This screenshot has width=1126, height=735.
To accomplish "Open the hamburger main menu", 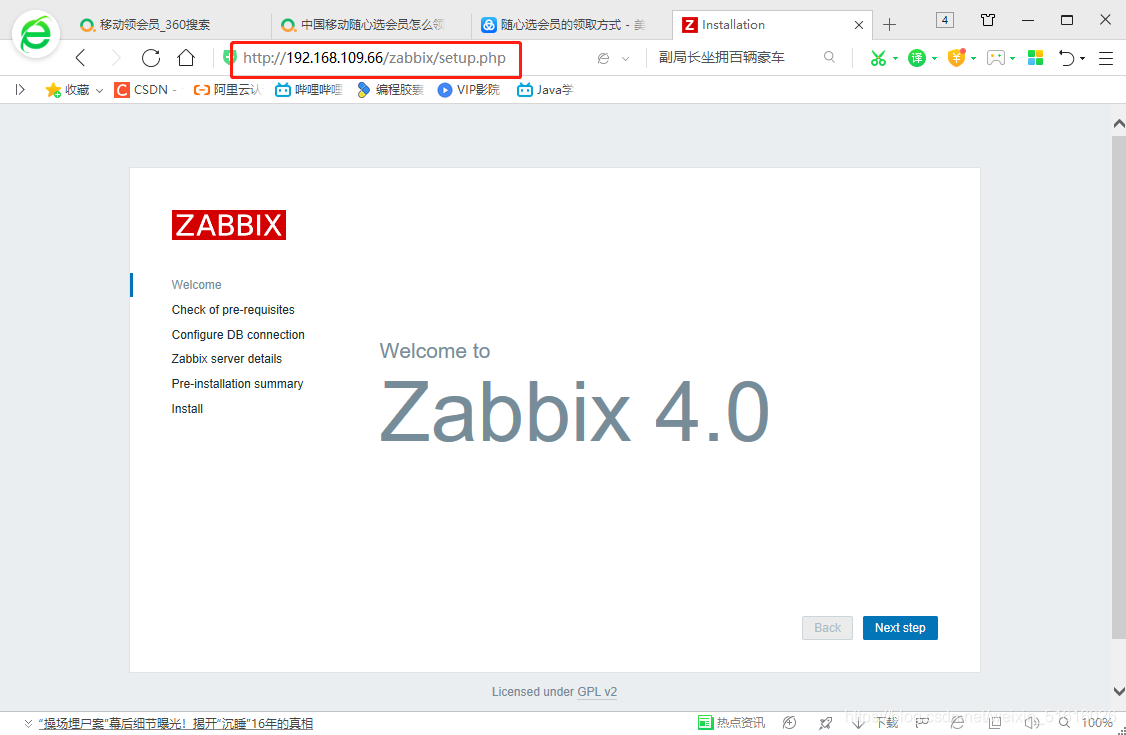I will 1106,59.
